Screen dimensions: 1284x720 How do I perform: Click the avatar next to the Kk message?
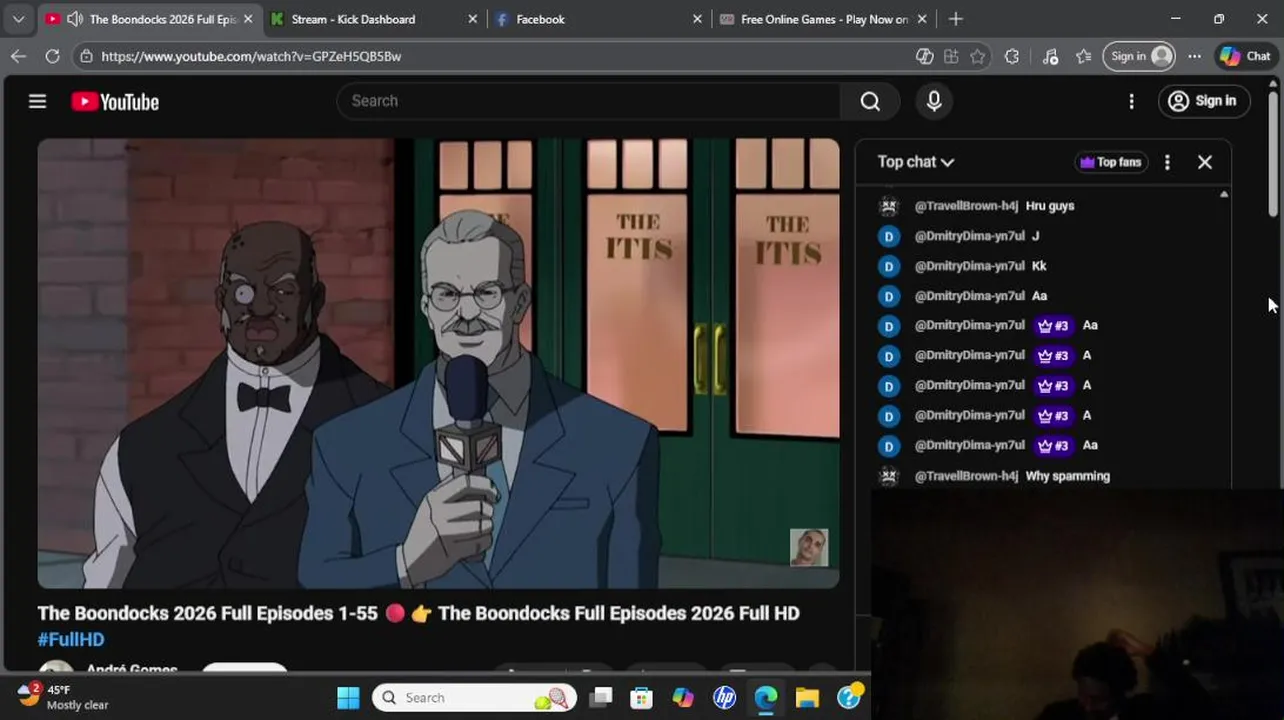coord(888,266)
